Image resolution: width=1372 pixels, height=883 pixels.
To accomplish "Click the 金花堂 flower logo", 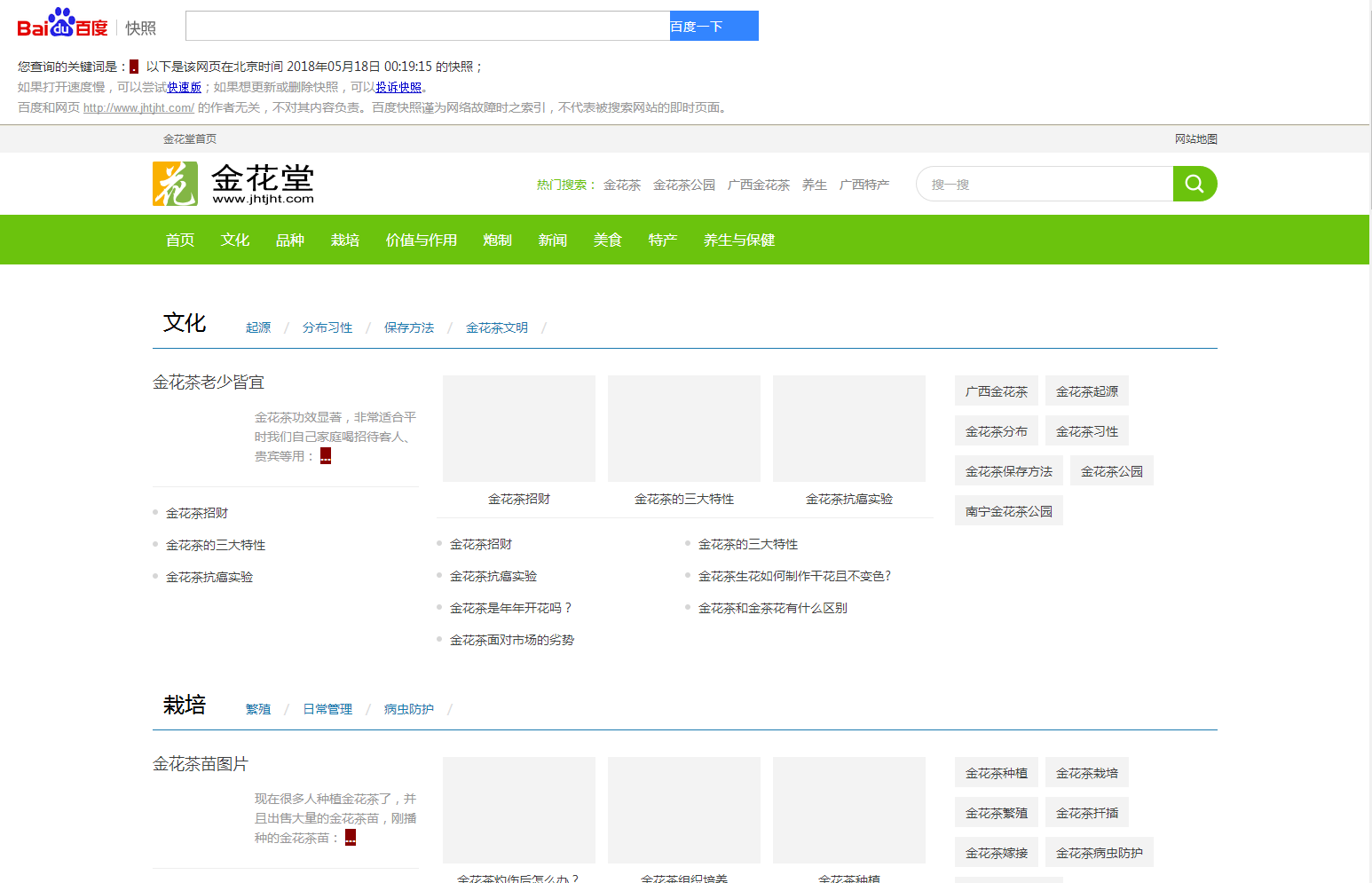I will click(175, 184).
